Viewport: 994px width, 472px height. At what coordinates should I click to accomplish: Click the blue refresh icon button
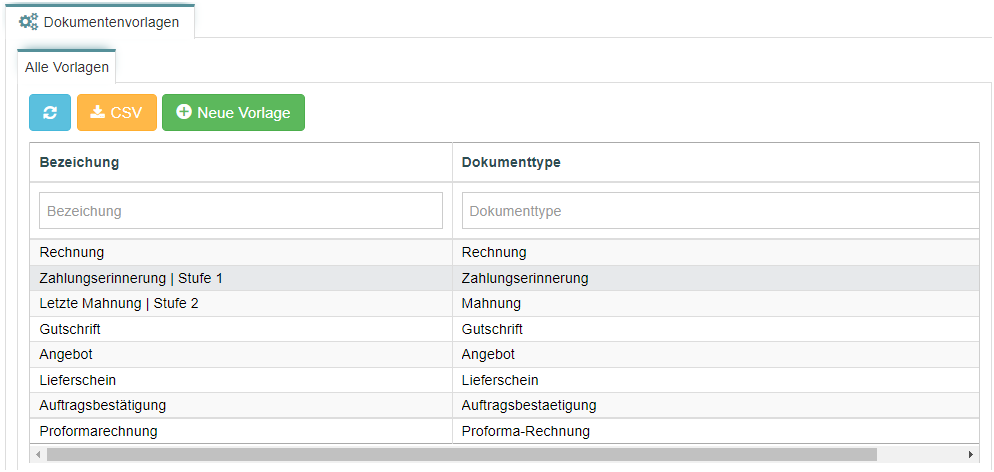tap(50, 113)
